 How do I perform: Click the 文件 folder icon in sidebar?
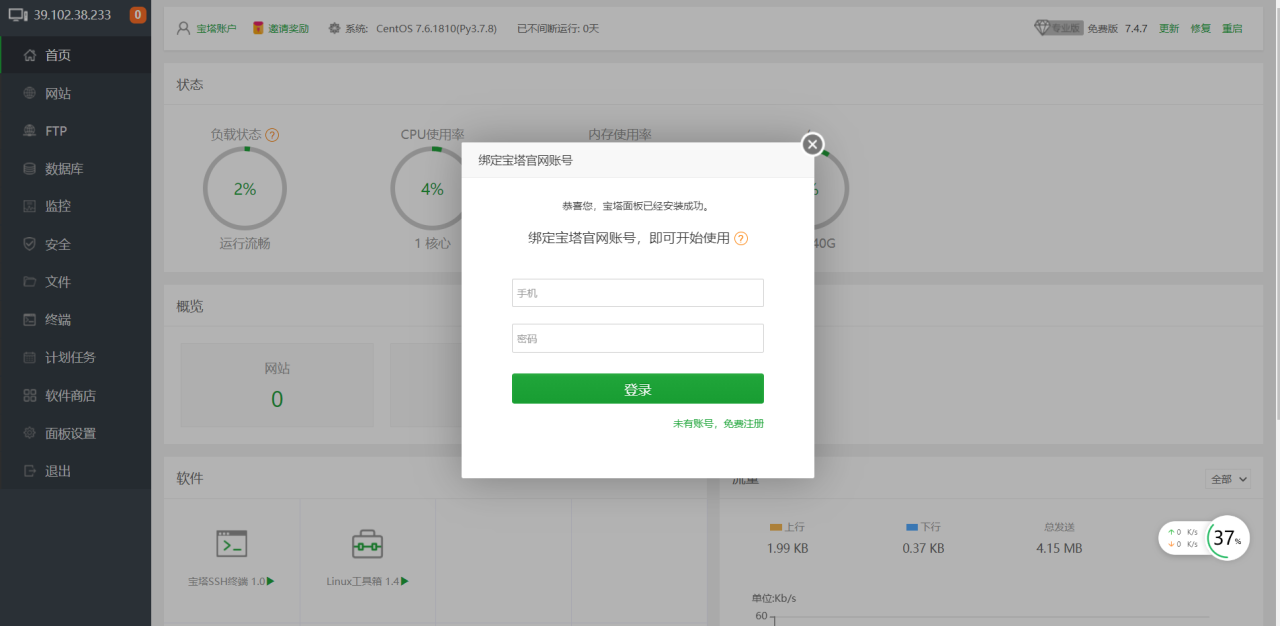30,282
